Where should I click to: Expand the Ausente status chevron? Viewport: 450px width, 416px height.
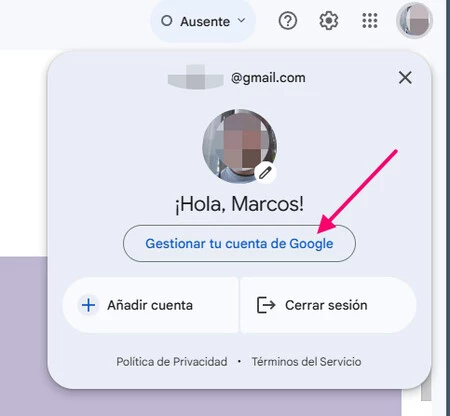(241, 21)
